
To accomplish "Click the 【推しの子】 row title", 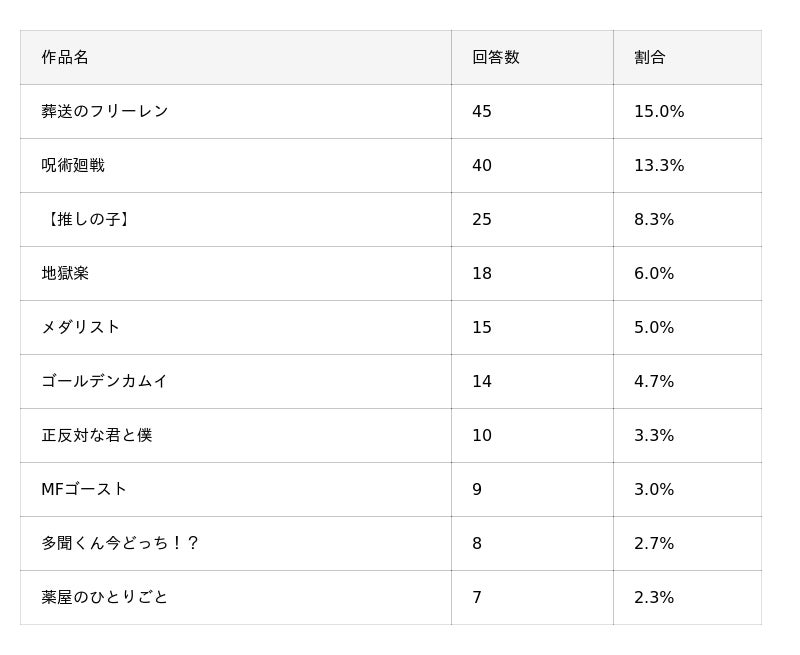I will click(x=87, y=219).
